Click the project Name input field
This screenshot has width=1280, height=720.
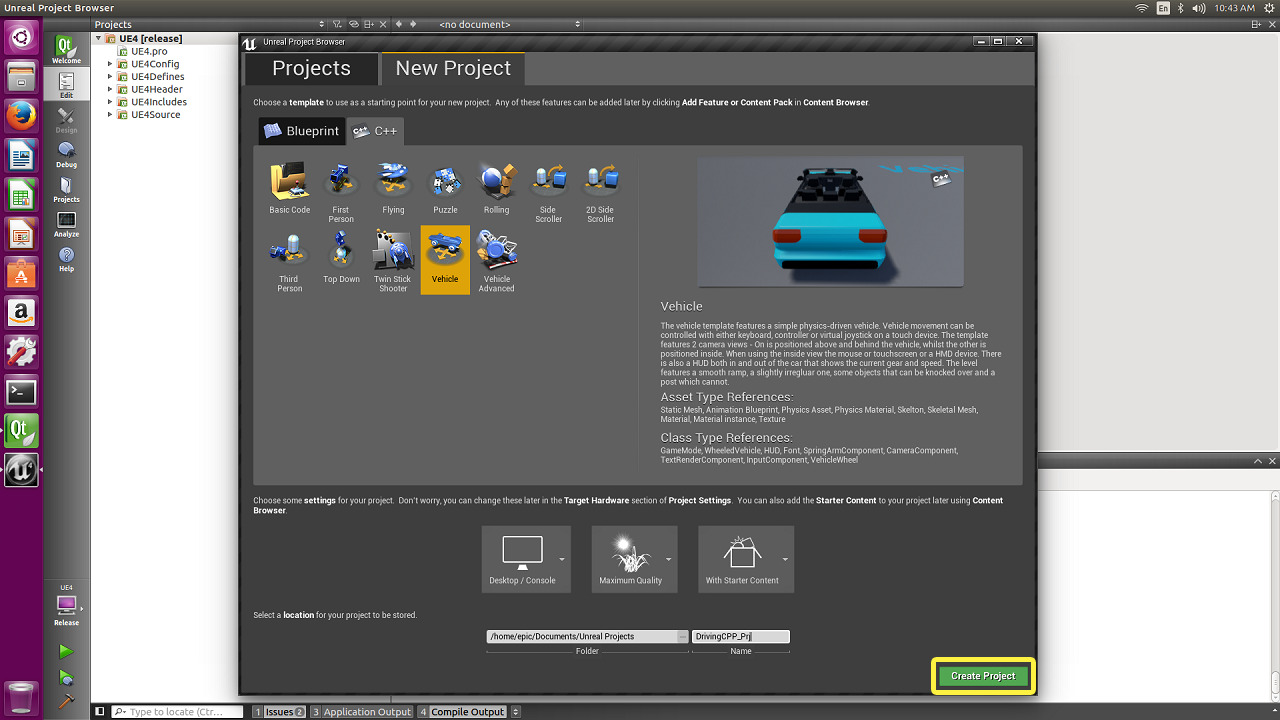coord(740,636)
